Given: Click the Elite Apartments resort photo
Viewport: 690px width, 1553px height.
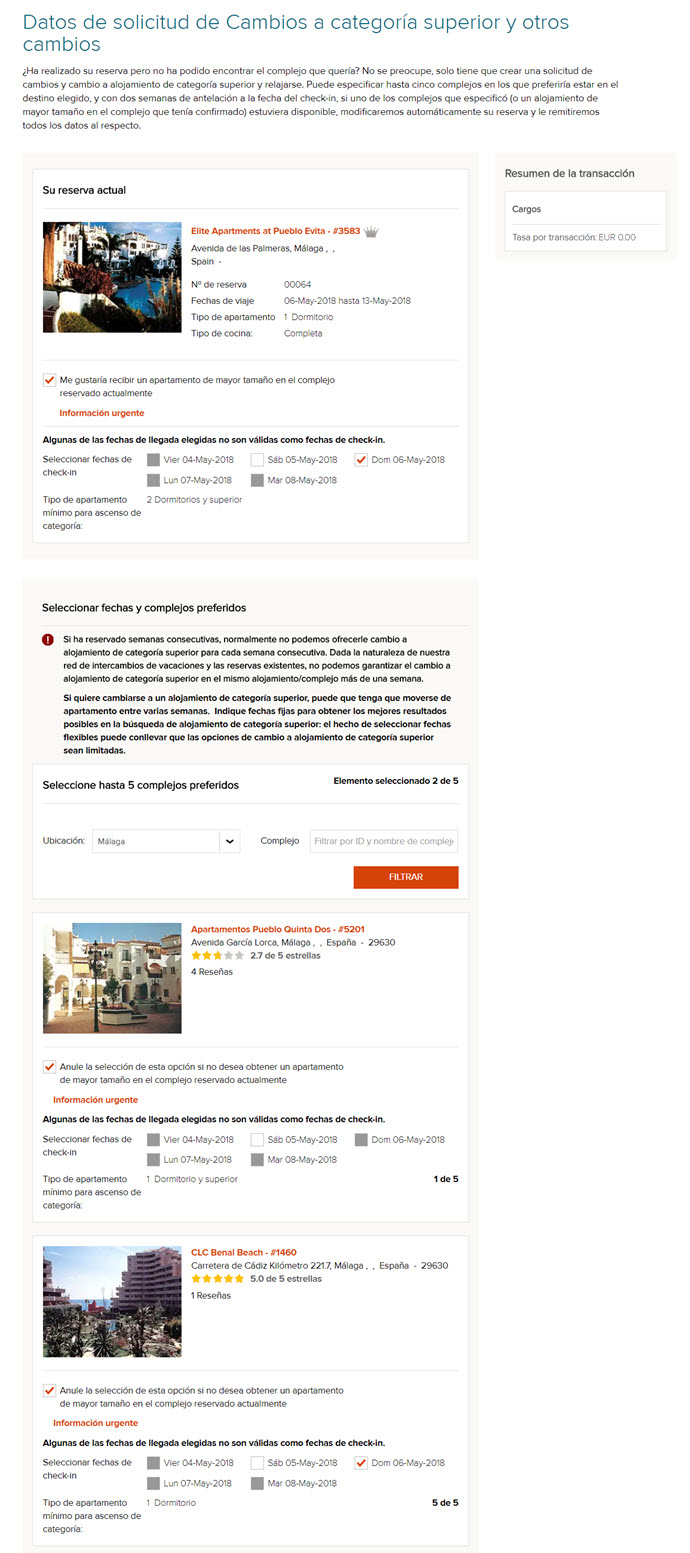Looking at the screenshot, I should [112, 277].
